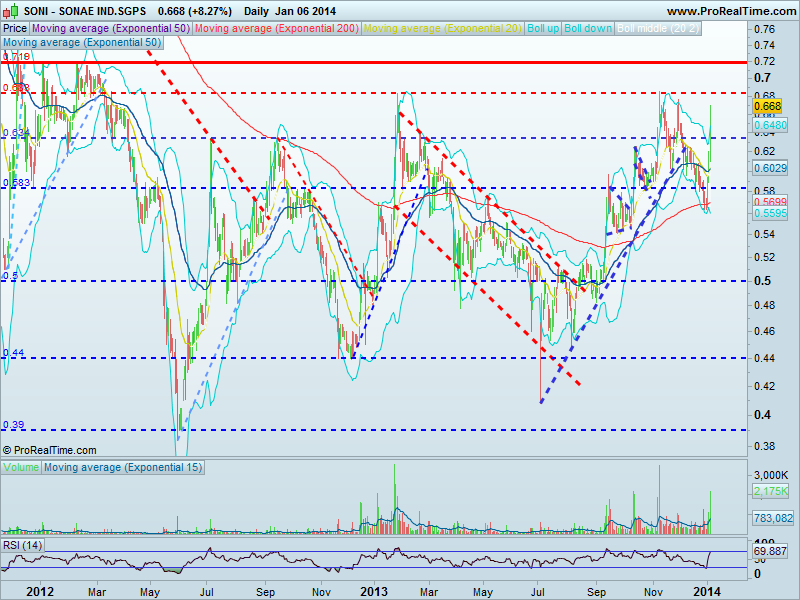Select the Boll up indicator label

pyautogui.click(x=543, y=29)
